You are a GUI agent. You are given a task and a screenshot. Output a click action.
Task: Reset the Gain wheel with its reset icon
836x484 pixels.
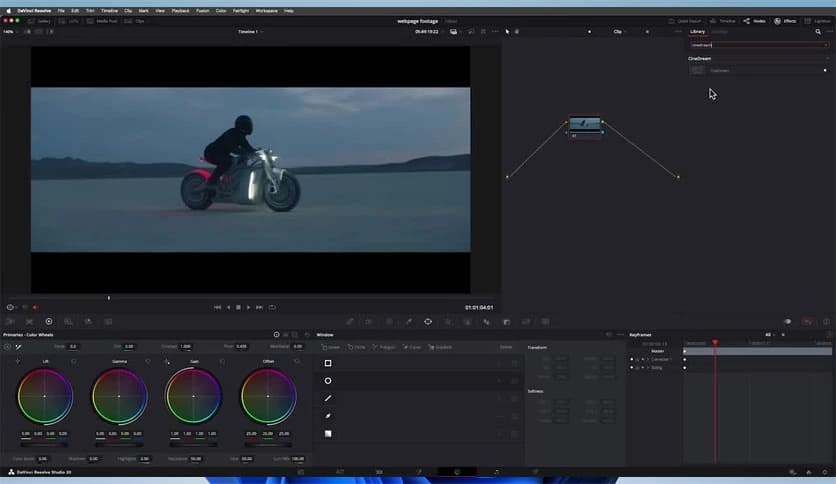[x=222, y=362]
